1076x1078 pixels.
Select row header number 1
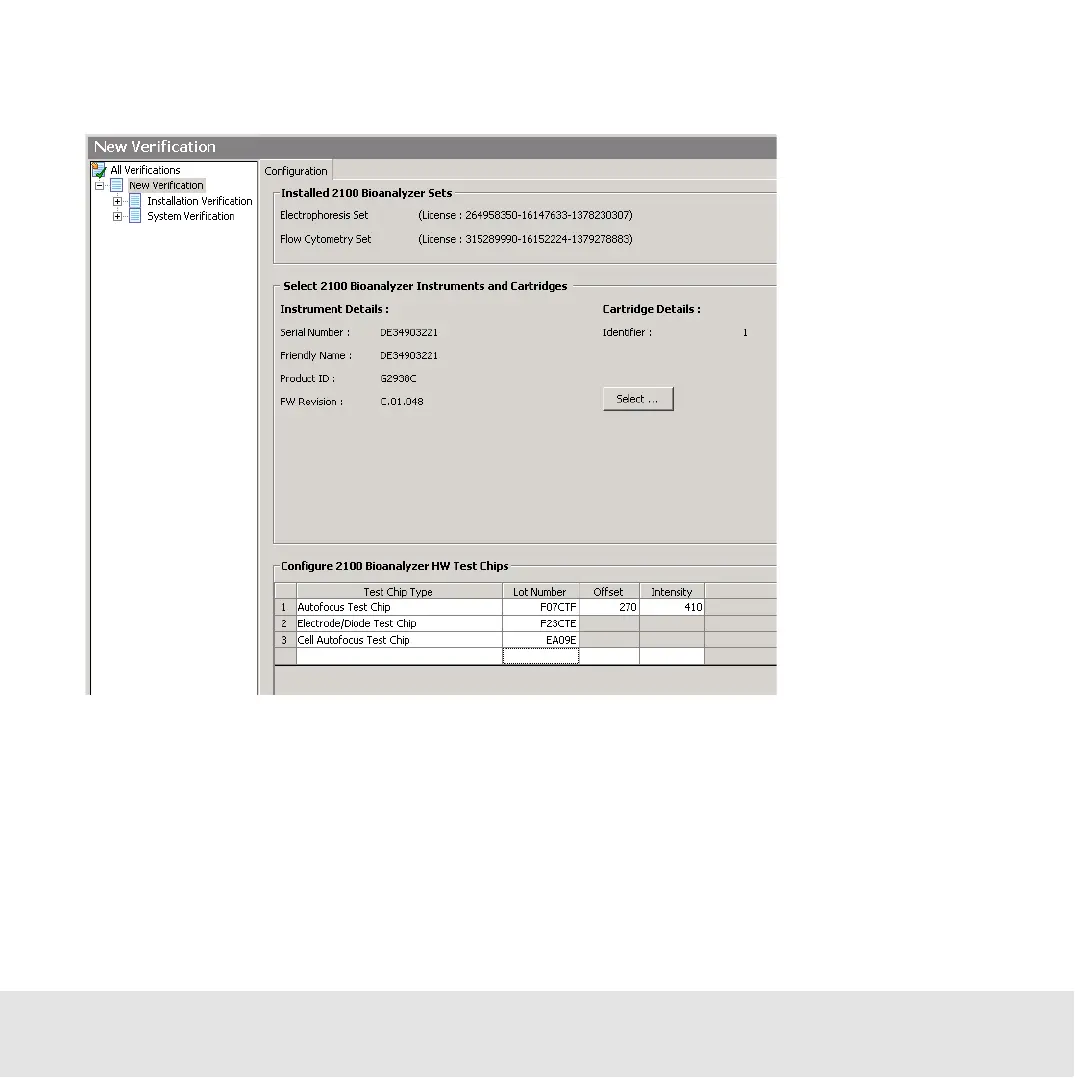tap(285, 607)
